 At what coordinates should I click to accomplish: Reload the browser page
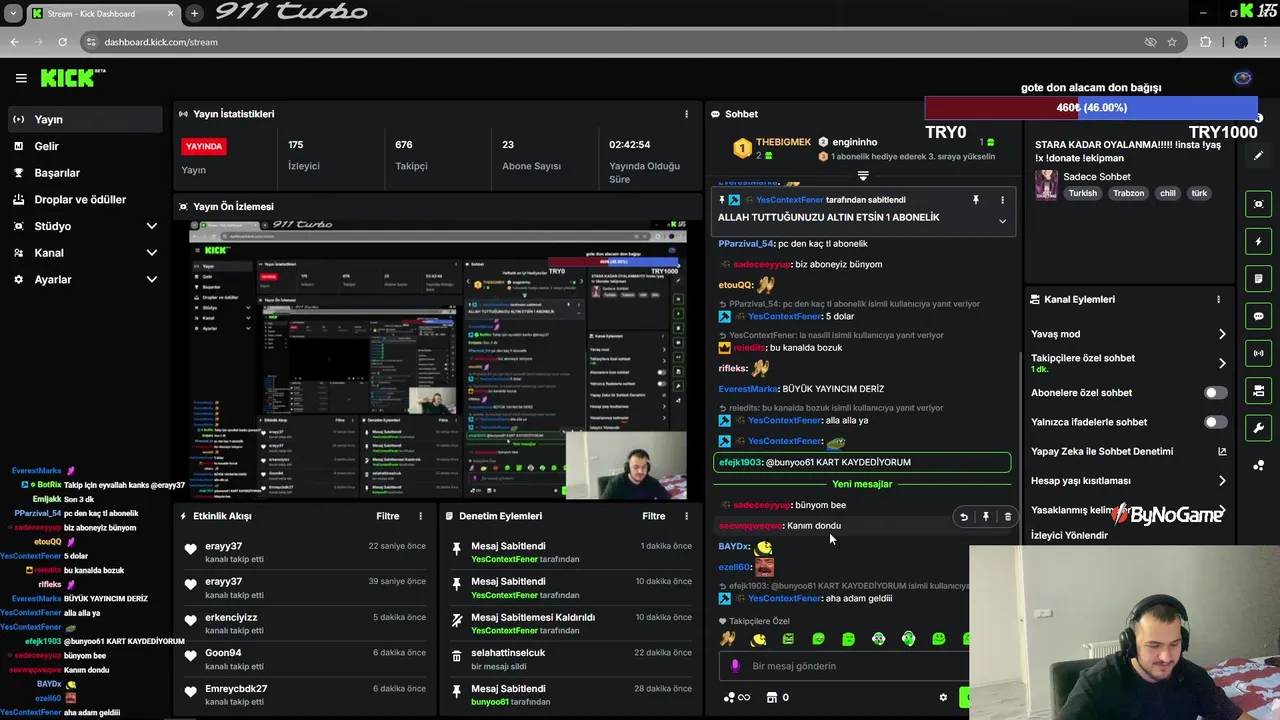(x=62, y=42)
